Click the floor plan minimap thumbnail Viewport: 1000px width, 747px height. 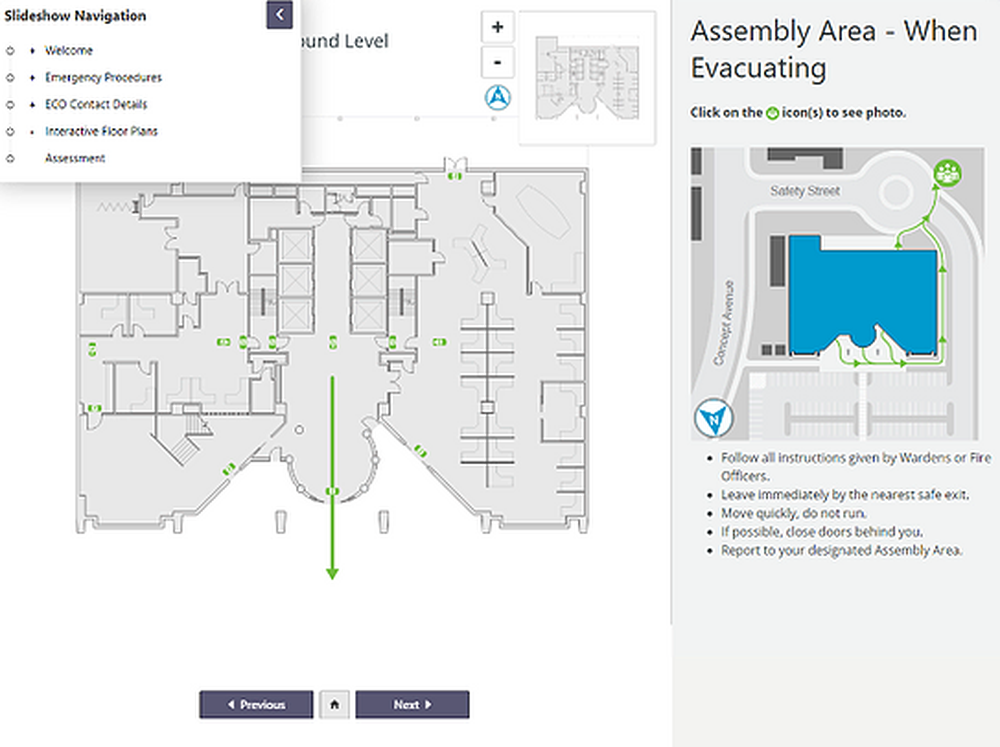pyautogui.click(x=587, y=78)
